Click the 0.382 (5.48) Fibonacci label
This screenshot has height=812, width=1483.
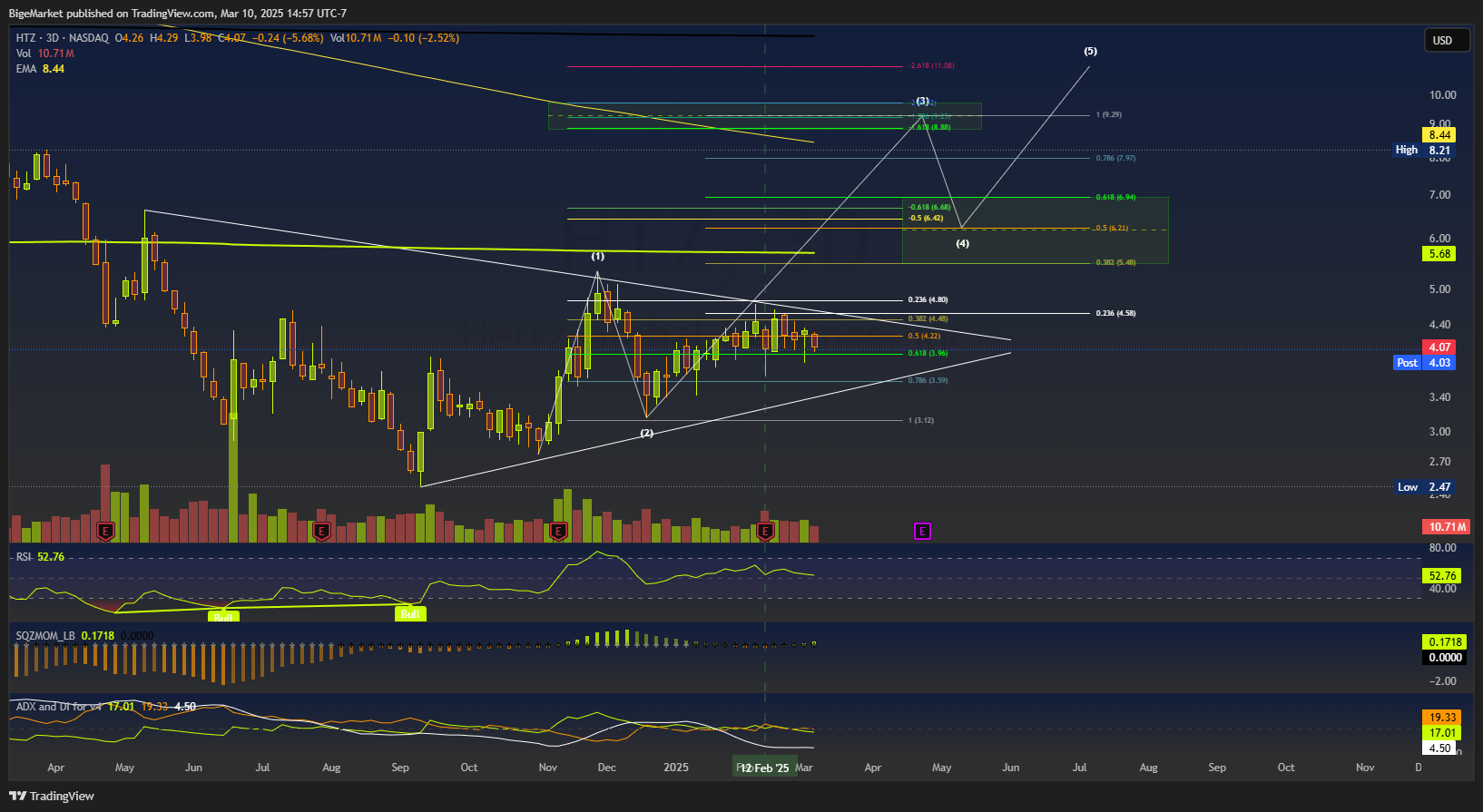[x=1115, y=263]
